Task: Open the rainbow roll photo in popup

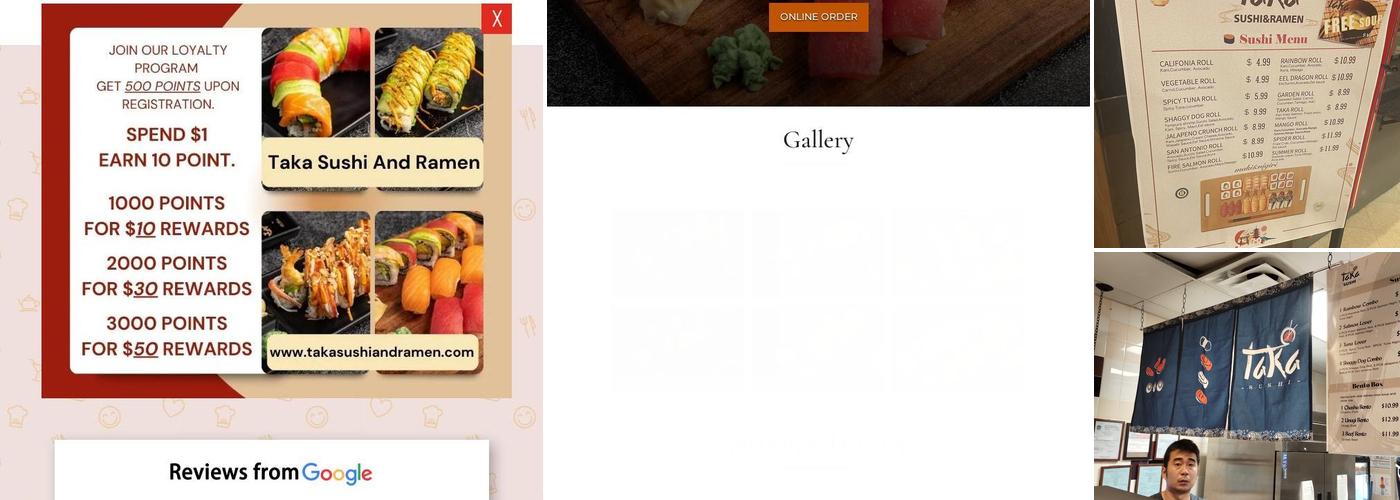Action: [316, 82]
